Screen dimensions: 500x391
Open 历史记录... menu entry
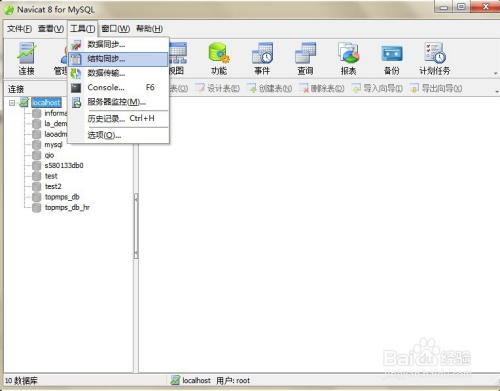[x=118, y=119]
